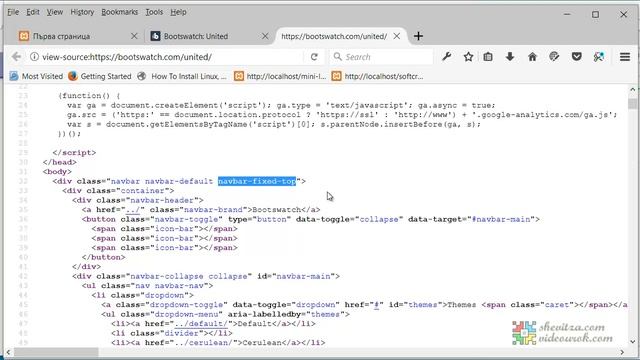Viewport: 640px width, 360px height.
Task: Open developer tools with the wrench icon
Action: (x=447, y=57)
